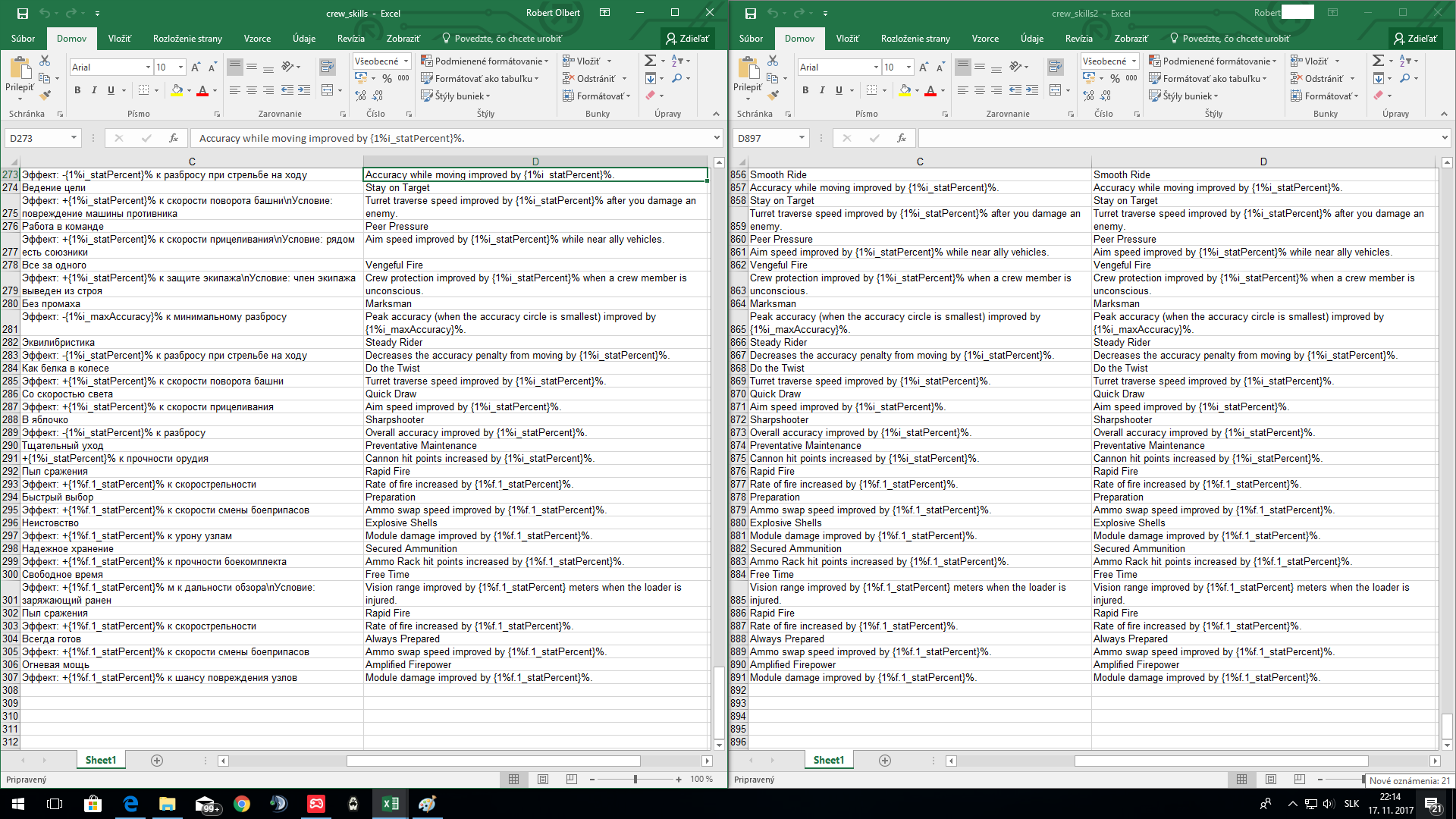Click Fill down arrow icon in crew_skills2 window
Screen dimensions: 1456x819
(1379, 78)
